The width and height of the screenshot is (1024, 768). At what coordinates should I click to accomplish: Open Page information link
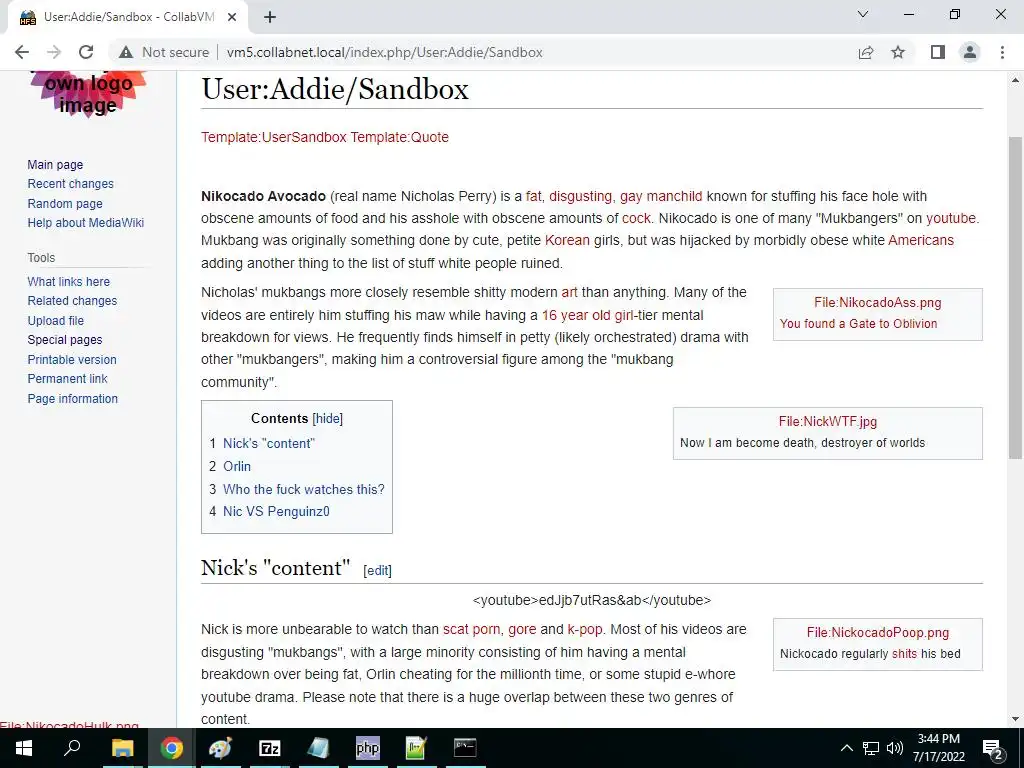(x=72, y=398)
